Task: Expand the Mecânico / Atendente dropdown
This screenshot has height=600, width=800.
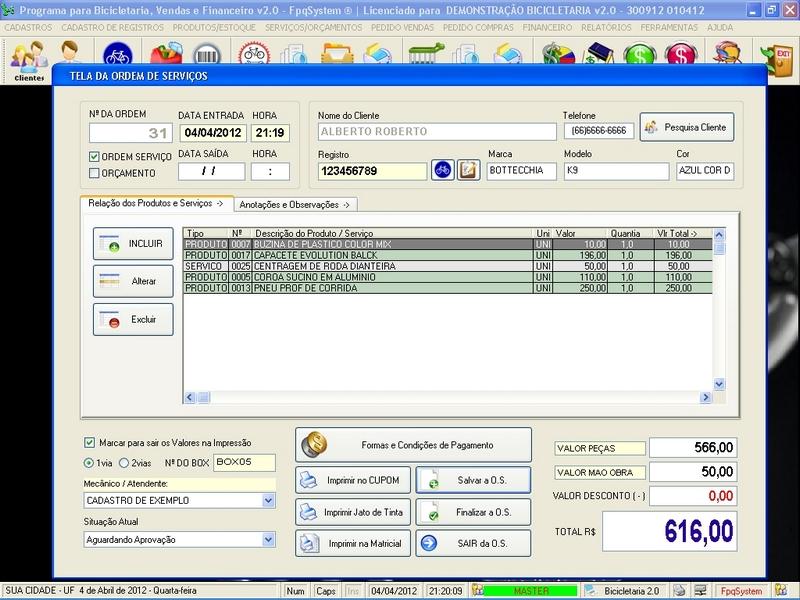Action: point(267,500)
